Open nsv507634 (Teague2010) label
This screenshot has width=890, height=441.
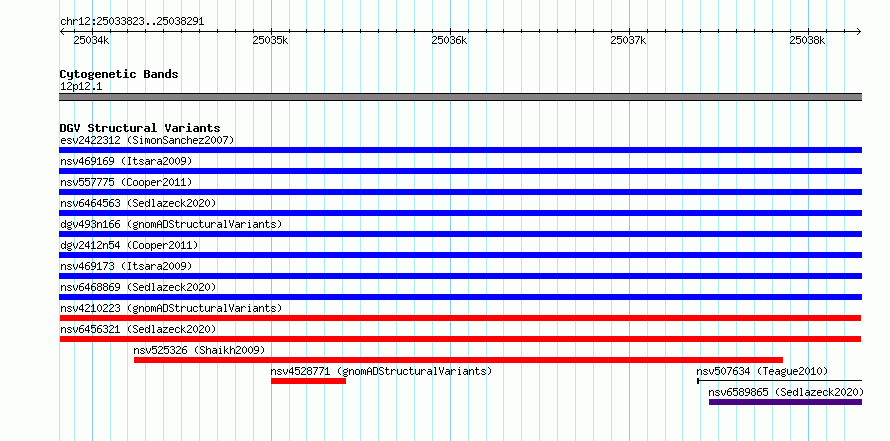tap(762, 371)
